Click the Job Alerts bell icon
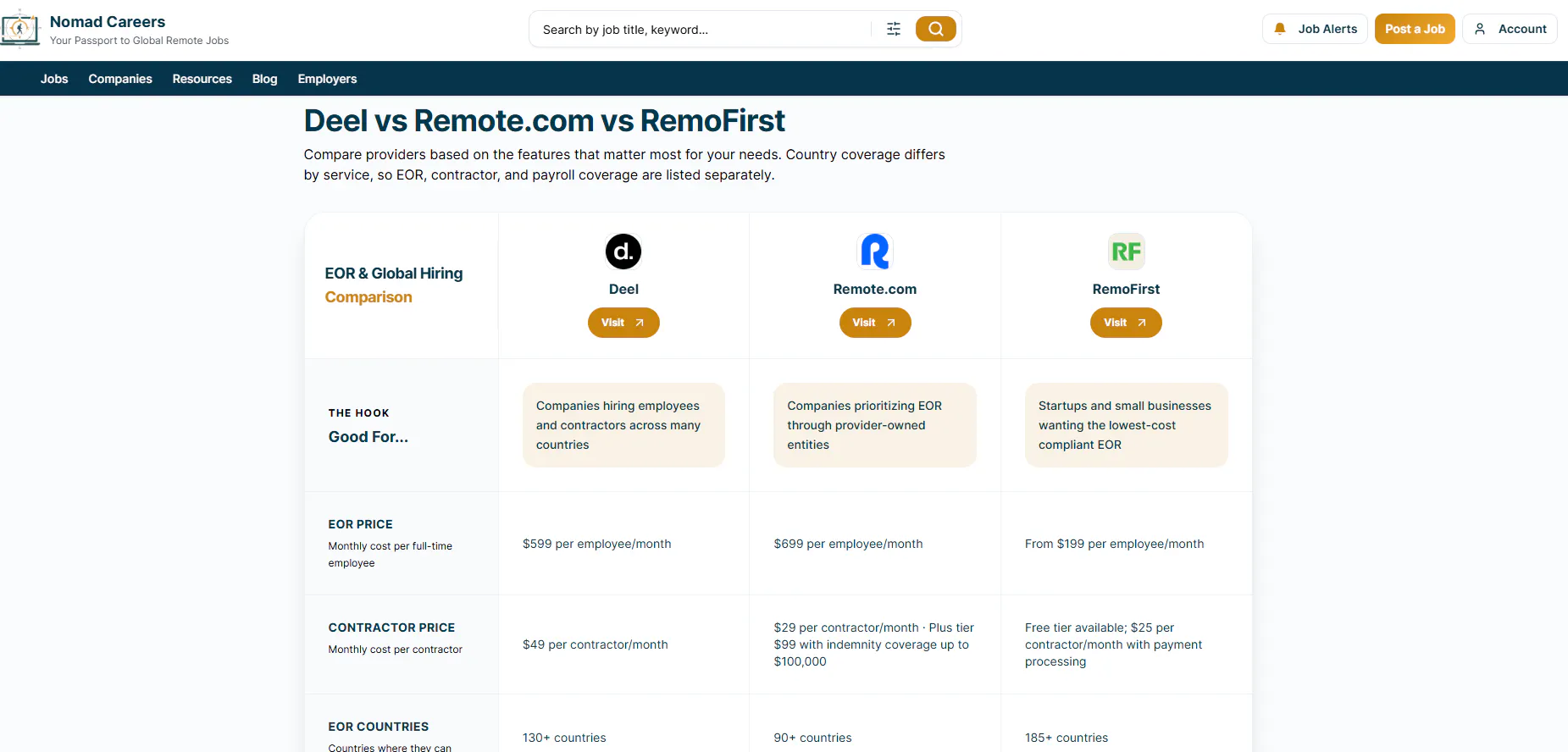Screen dimensions: 1568x752 1280,29
